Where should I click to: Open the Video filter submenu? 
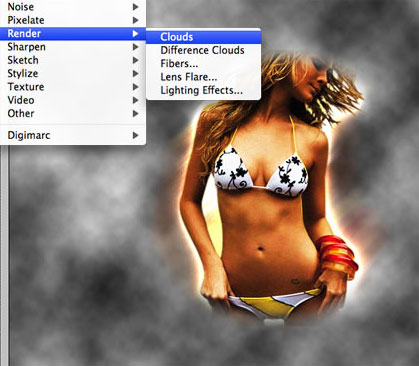pyautogui.click(x=73, y=100)
